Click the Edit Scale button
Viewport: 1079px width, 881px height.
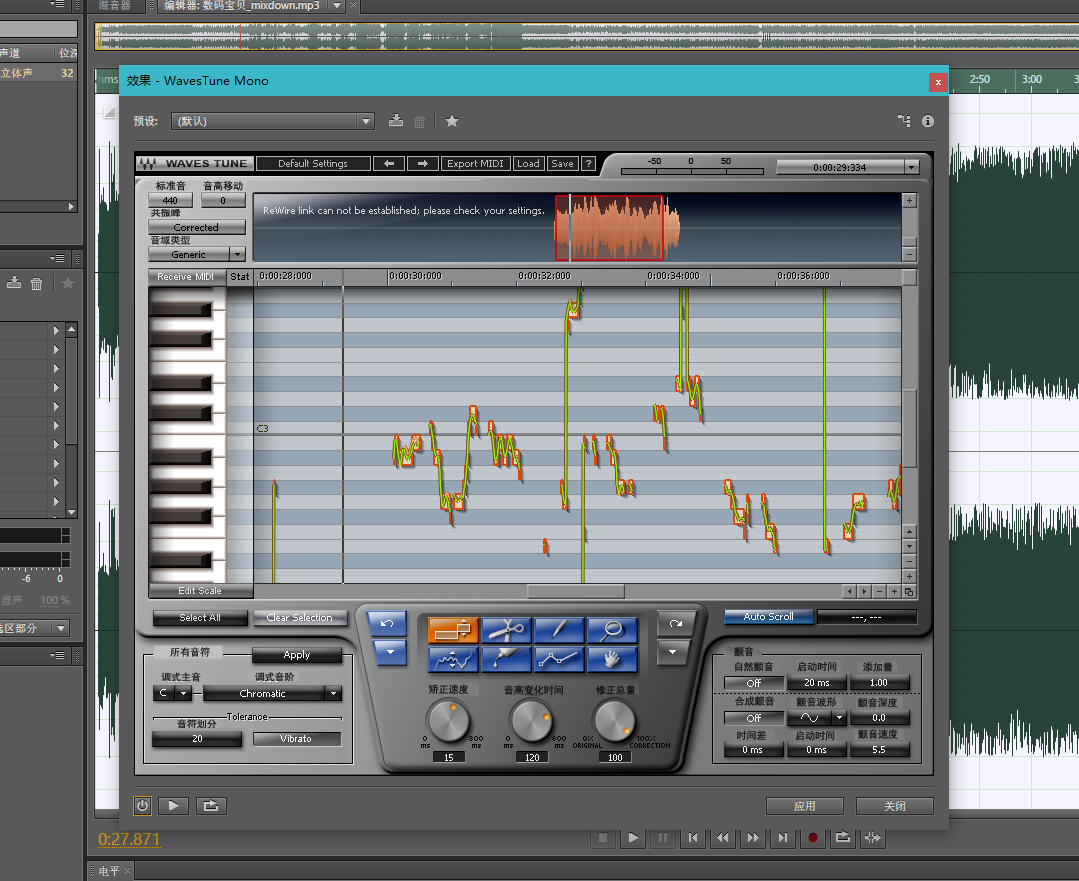(x=200, y=591)
